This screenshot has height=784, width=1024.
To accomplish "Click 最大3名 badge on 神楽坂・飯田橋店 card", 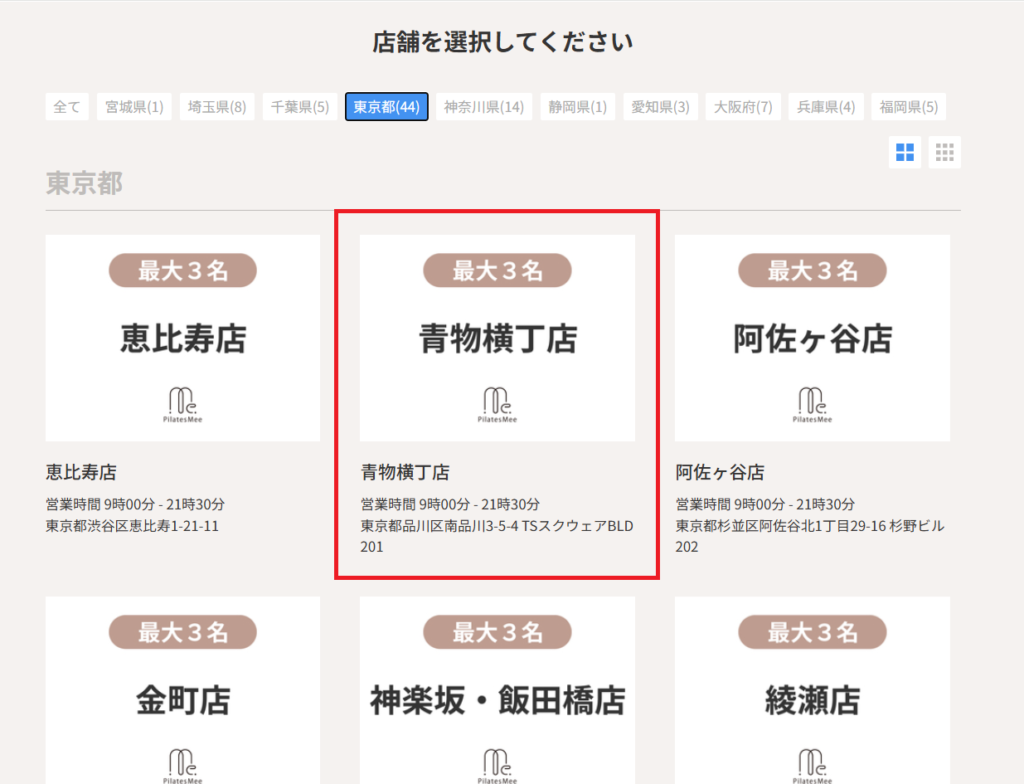I will coord(497,632).
